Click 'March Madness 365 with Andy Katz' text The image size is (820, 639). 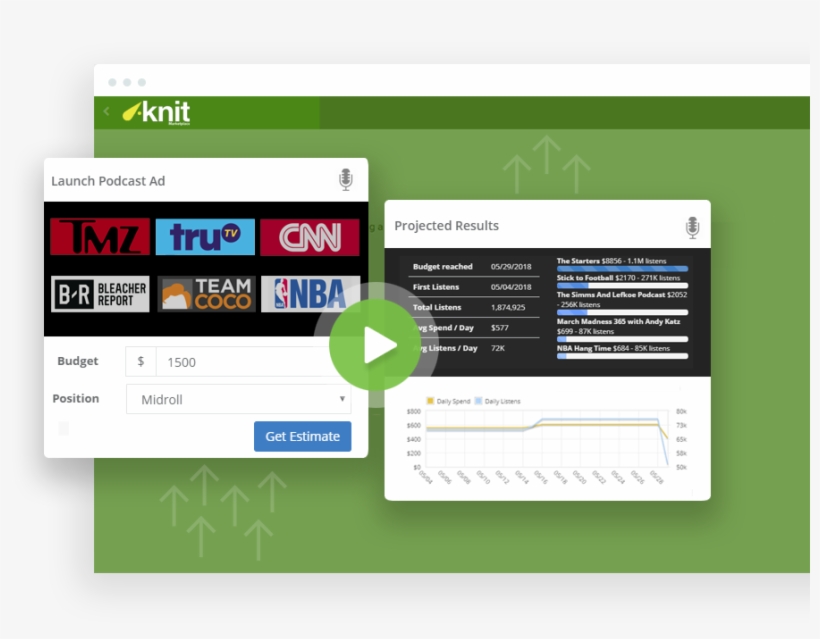point(619,322)
